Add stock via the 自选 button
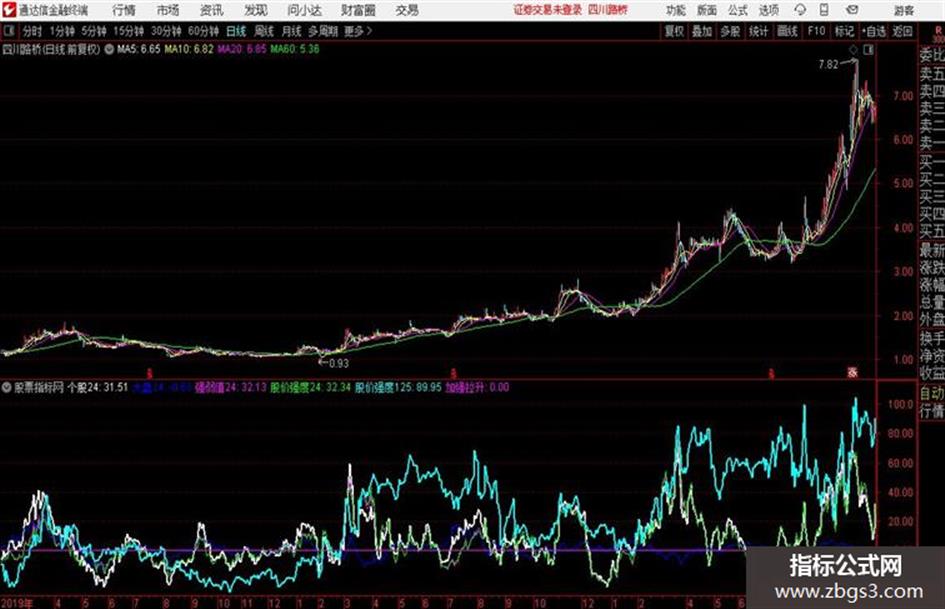945x609 pixels. click(873, 31)
